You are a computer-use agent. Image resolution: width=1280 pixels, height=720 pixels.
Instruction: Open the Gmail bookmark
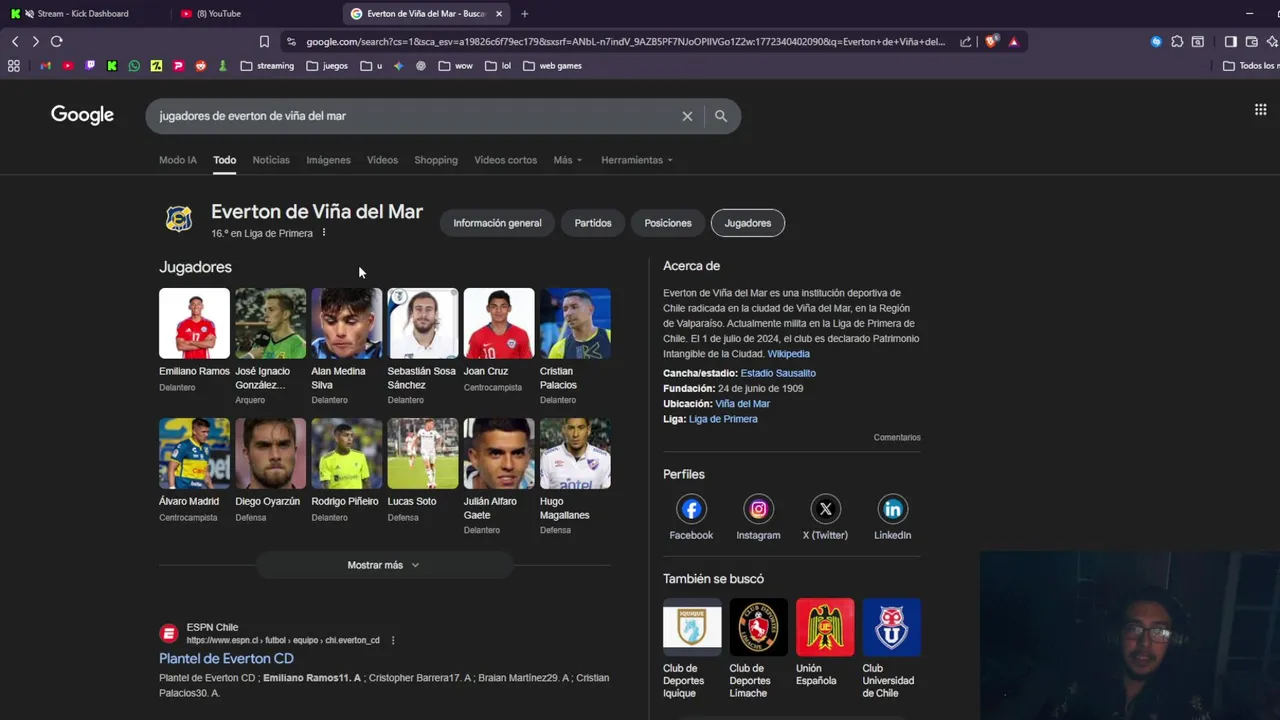(x=45, y=66)
